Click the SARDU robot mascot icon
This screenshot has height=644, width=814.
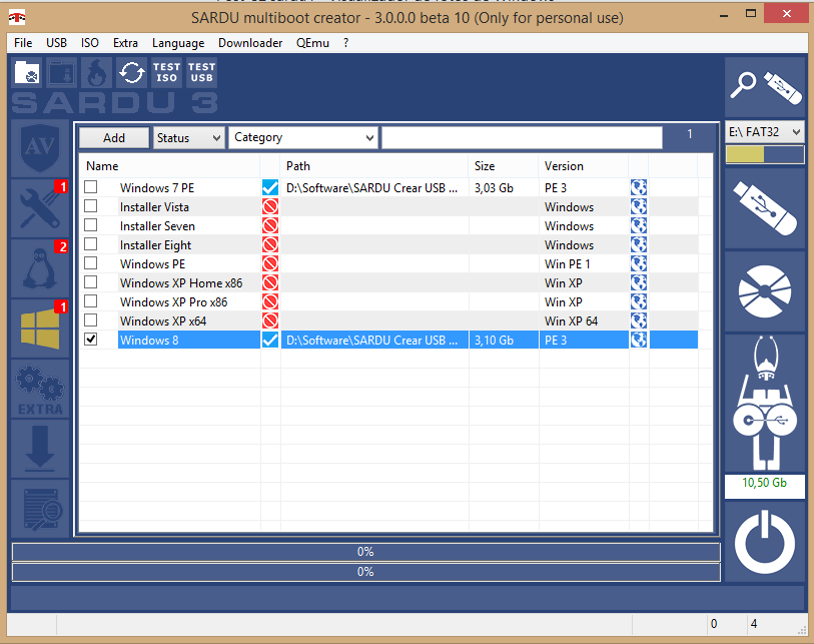765,403
